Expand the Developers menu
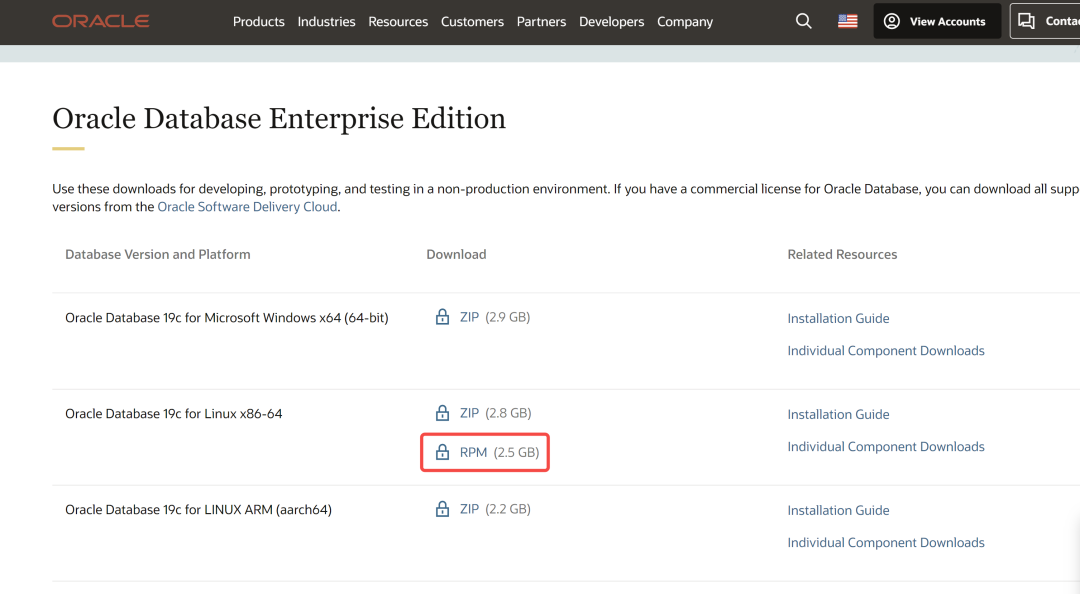 611,21
